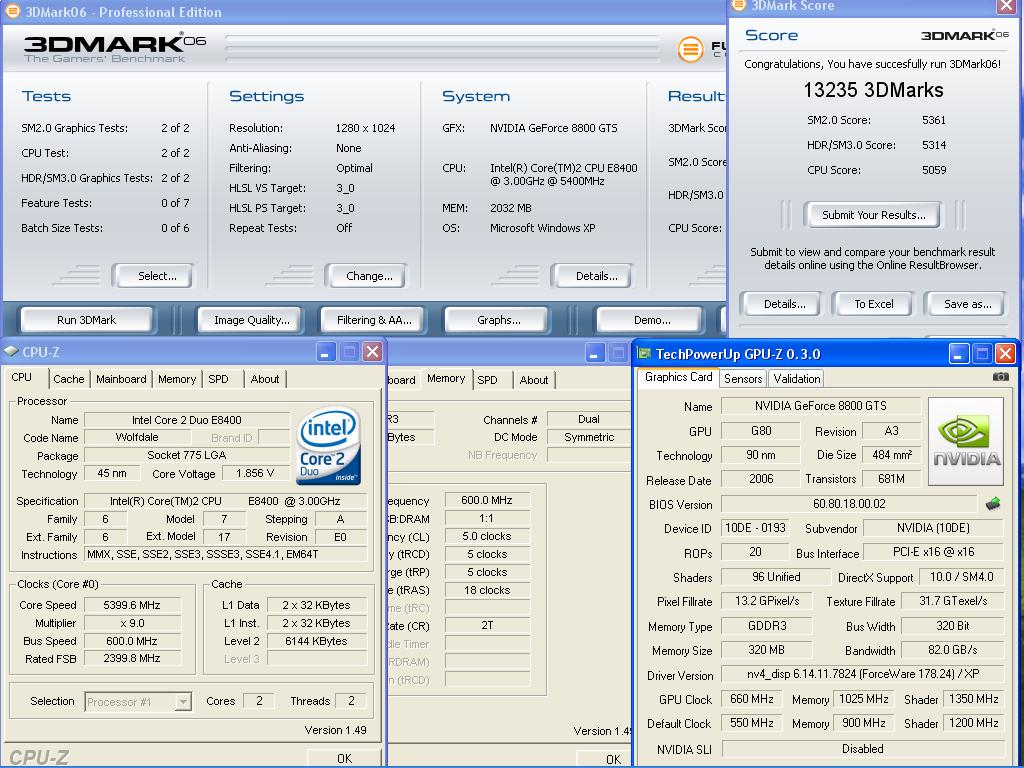1024x768 pixels.
Task: Click the GPU-Z screenshot camera icon
Action: [x=1000, y=377]
